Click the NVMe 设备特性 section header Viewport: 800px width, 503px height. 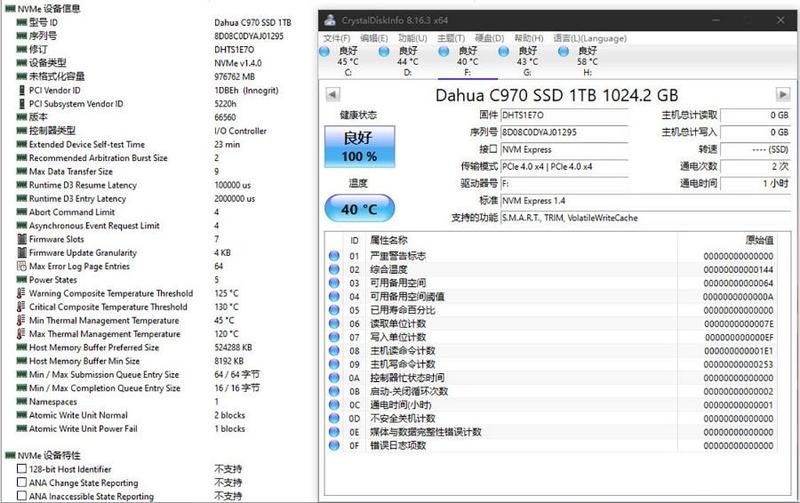tap(43, 455)
